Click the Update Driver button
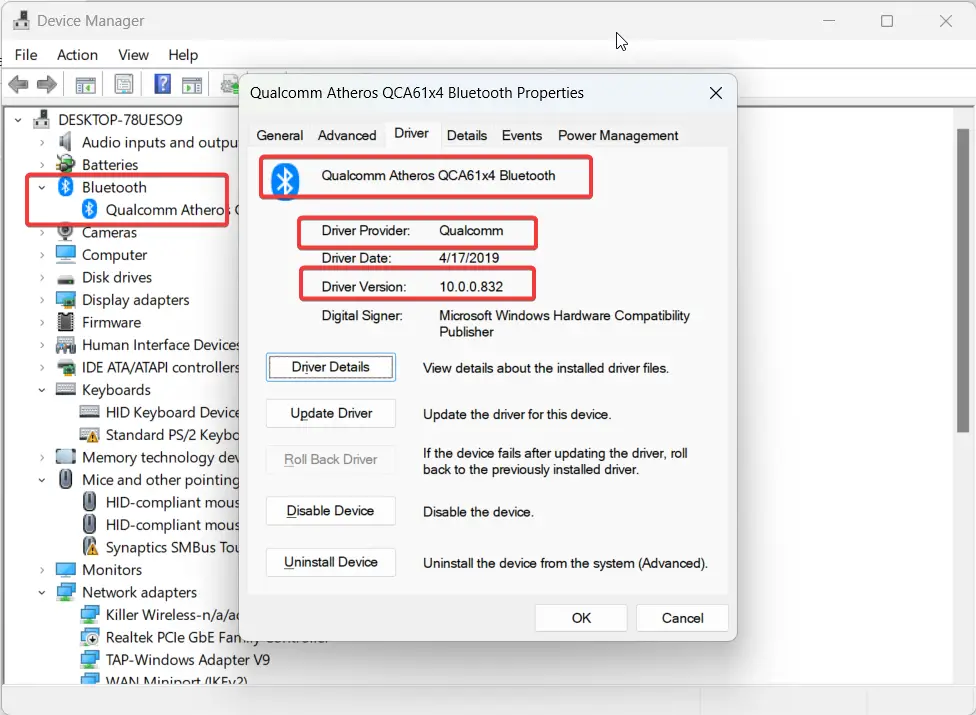 [x=331, y=413]
